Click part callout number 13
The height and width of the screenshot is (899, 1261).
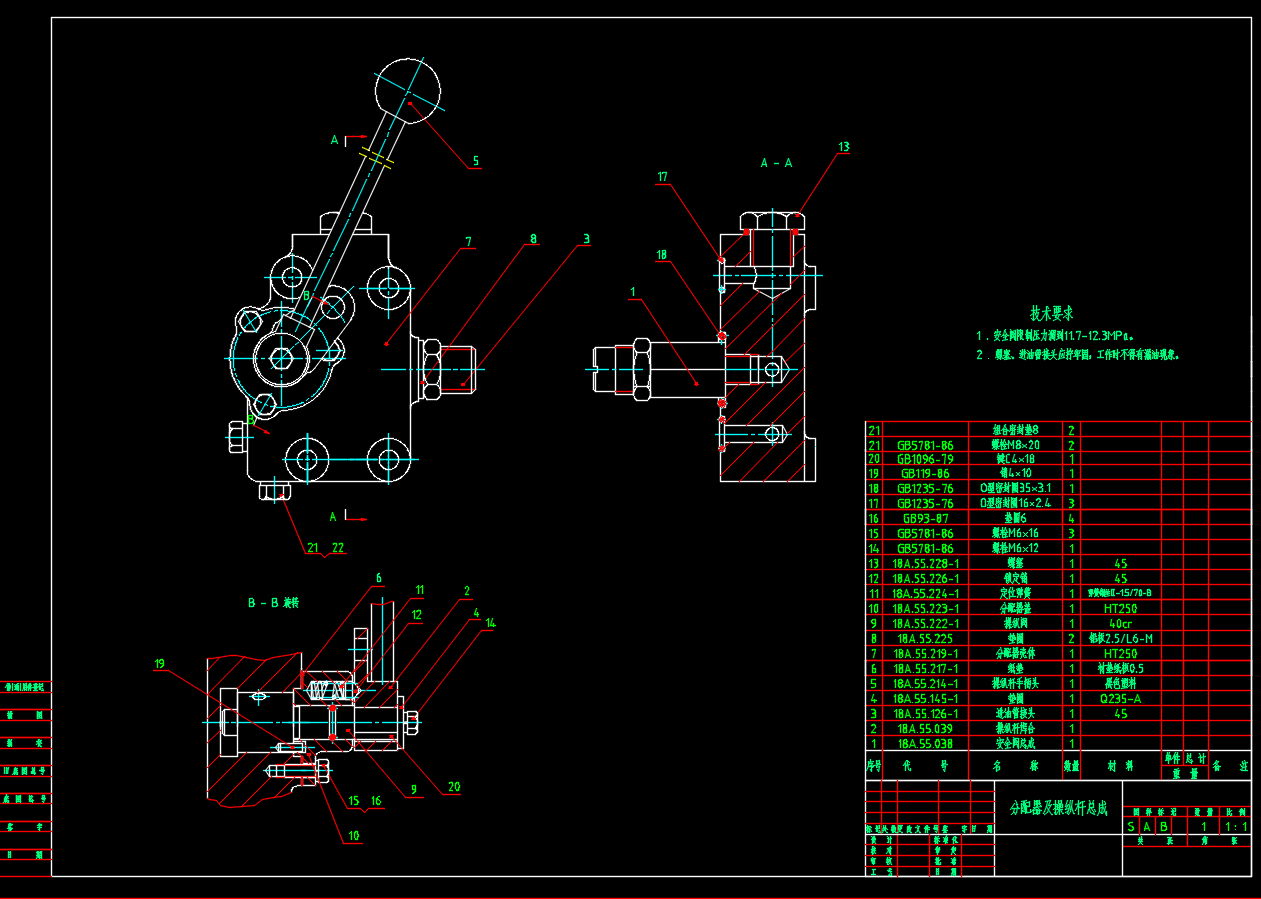[843, 147]
